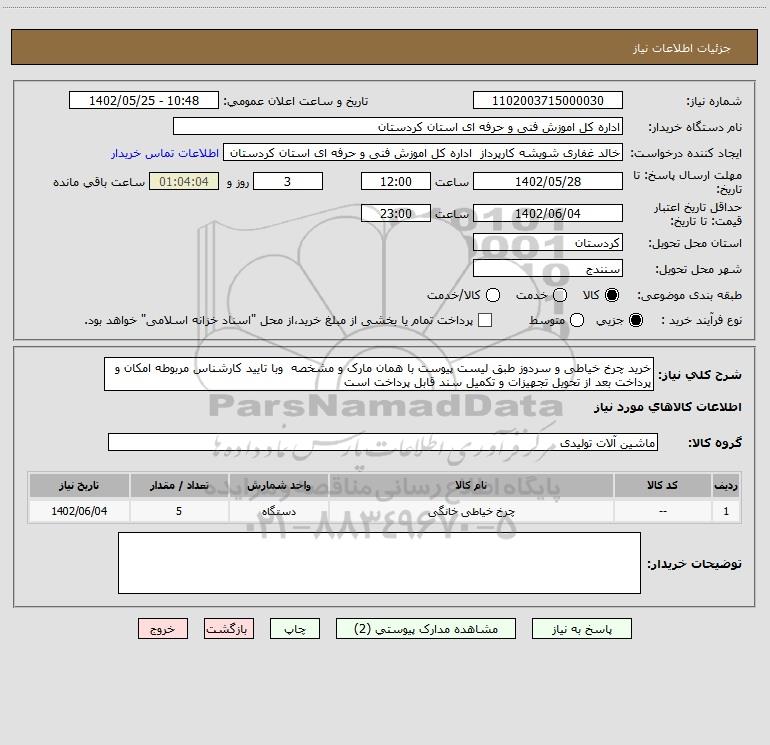Image resolution: width=770 pixels, height=745 pixels.
Task: Click the announcement date 1402/05/25 field
Action: point(144,100)
